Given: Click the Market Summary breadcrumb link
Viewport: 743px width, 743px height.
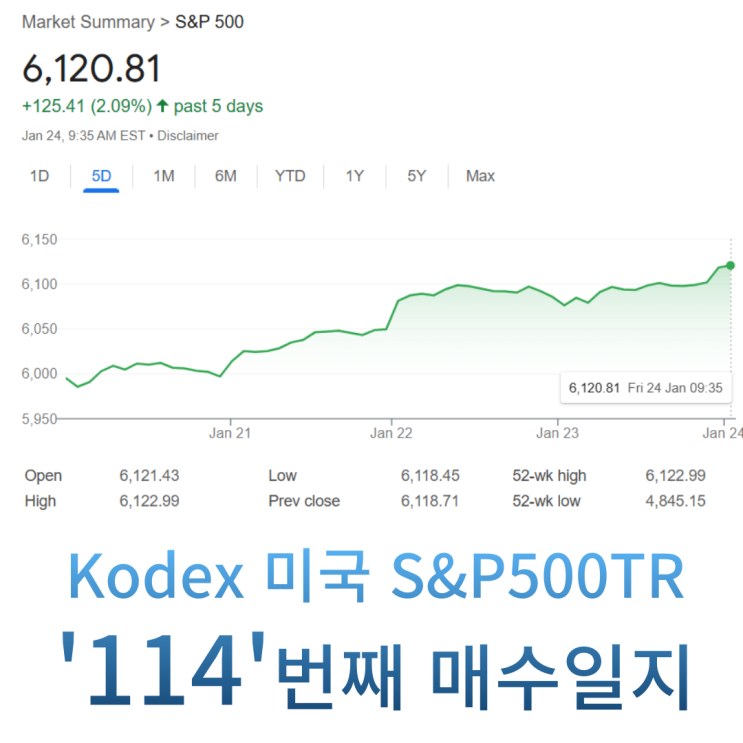Looking at the screenshot, I should pos(86,21).
